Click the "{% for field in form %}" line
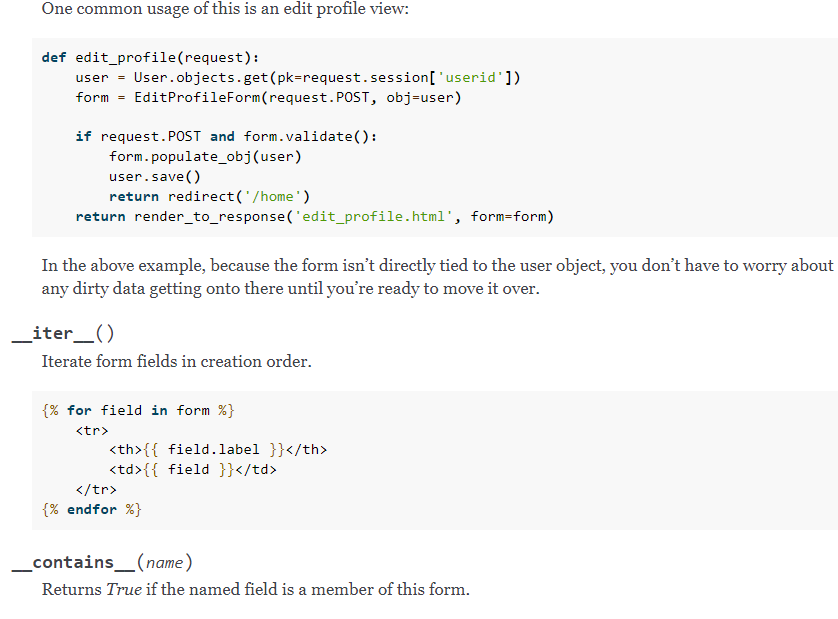This screenshot has height=619, width=838. point(138,410)
